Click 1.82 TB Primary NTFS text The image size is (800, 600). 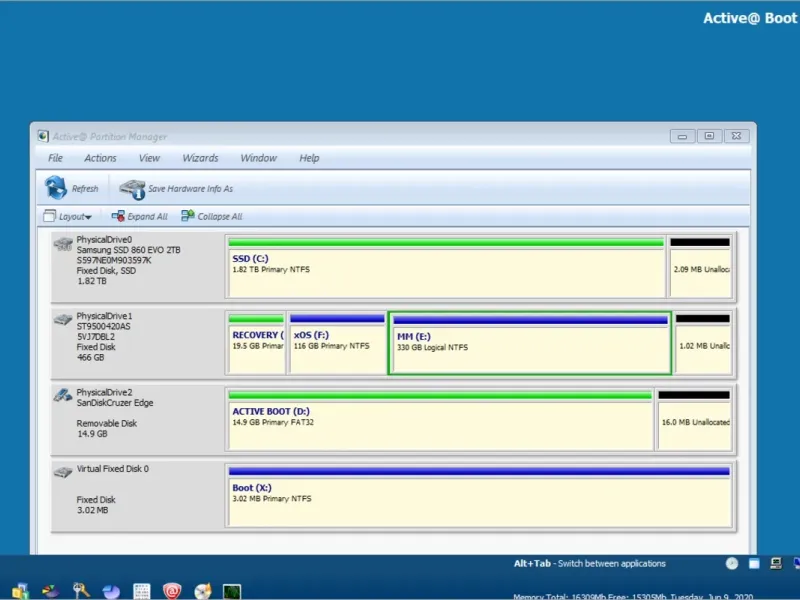271,269
